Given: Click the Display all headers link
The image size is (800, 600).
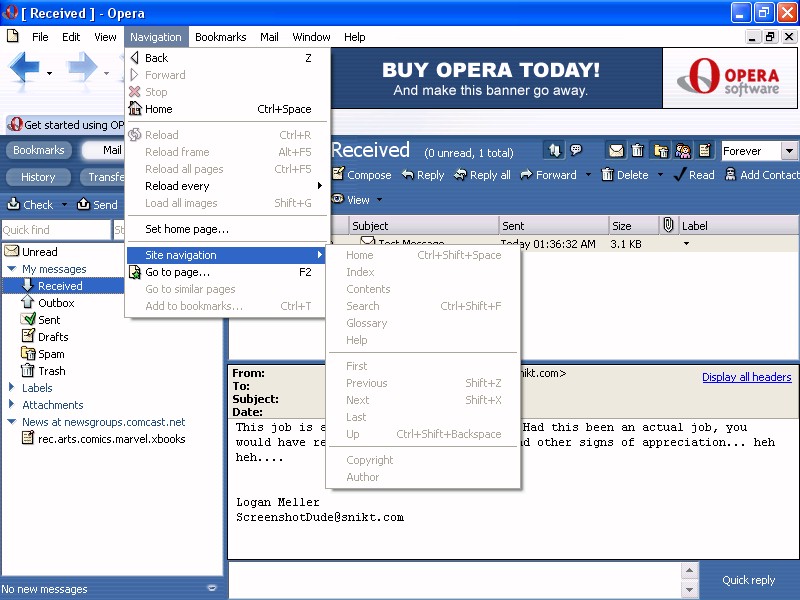Looking at the screenshot, I should point(746,377).
